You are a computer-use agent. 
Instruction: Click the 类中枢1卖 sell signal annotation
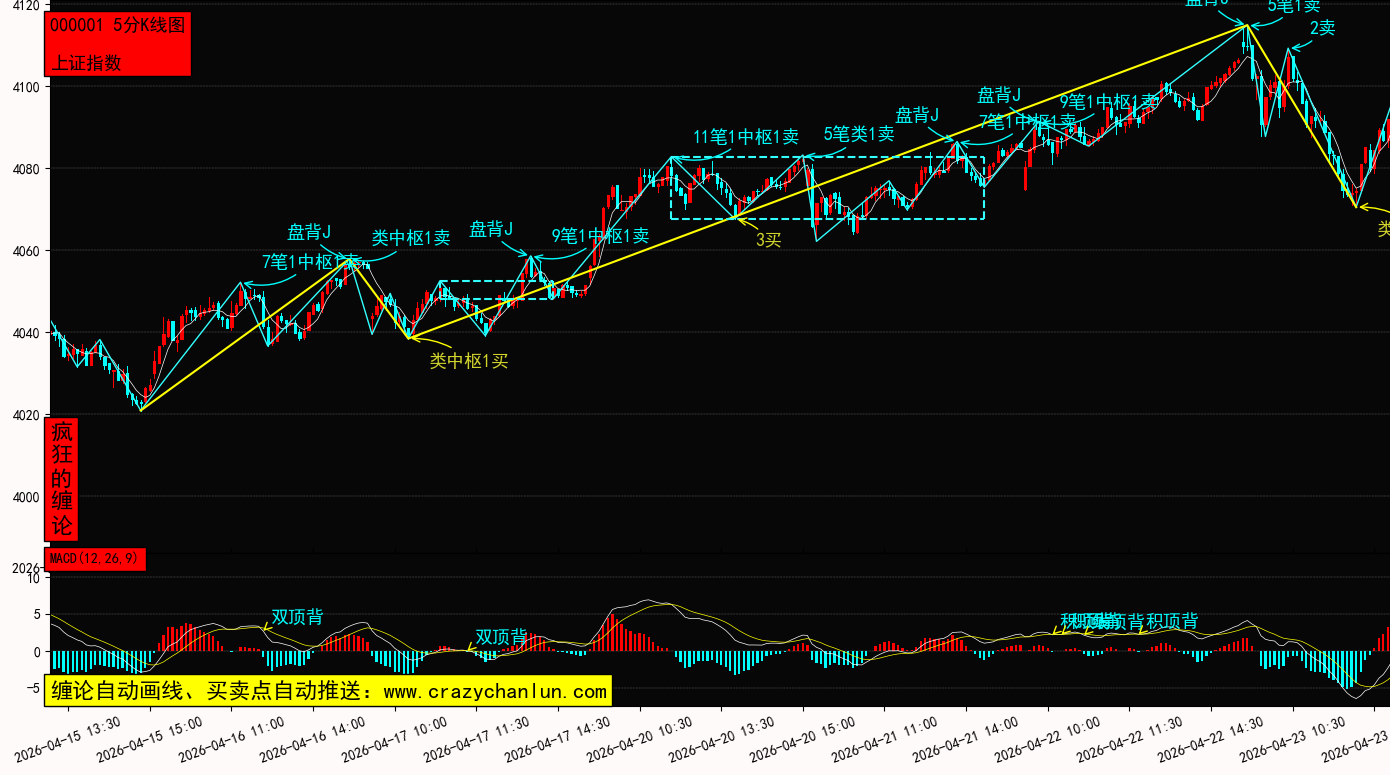[411, 238]
